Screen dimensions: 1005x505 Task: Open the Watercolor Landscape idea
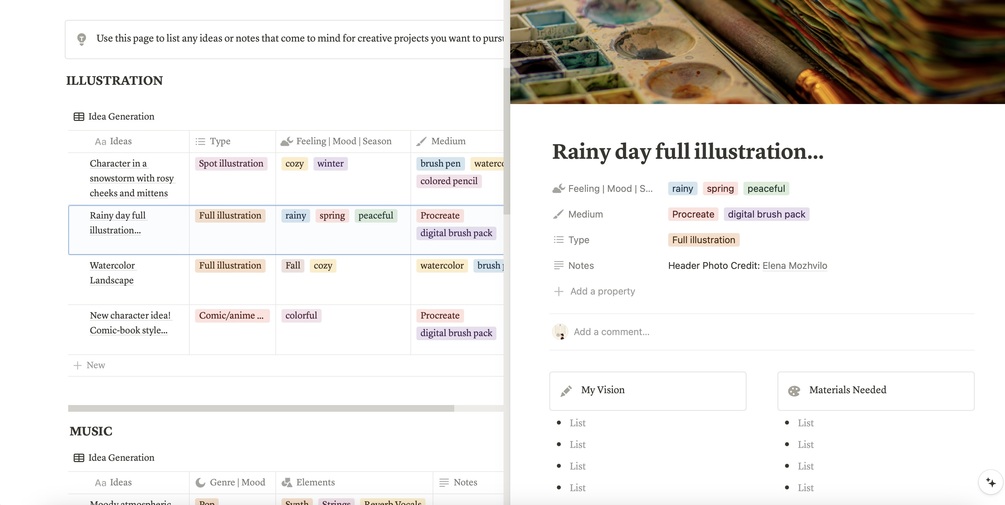click(x=112, y=273)
